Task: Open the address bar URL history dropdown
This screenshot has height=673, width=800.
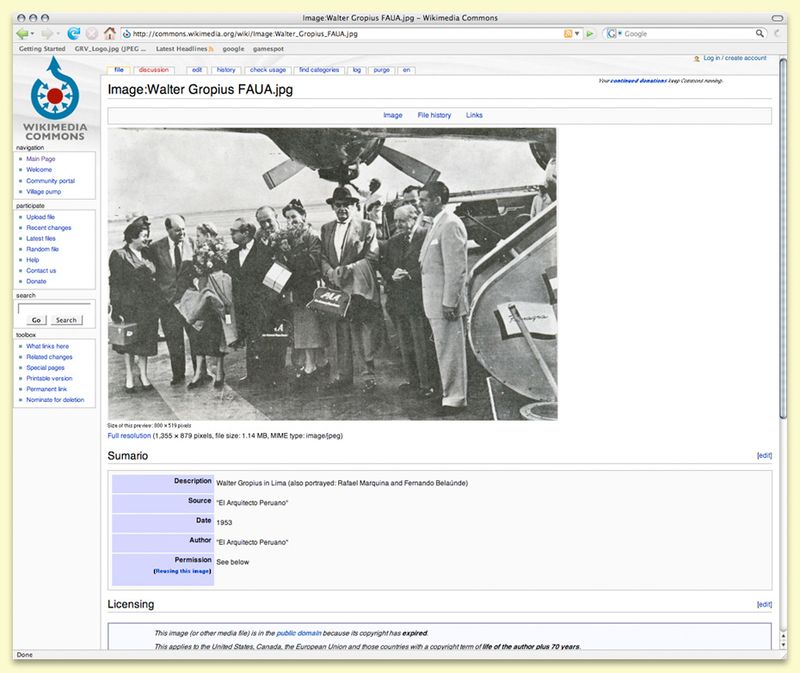Action: (x=579, y=33)
